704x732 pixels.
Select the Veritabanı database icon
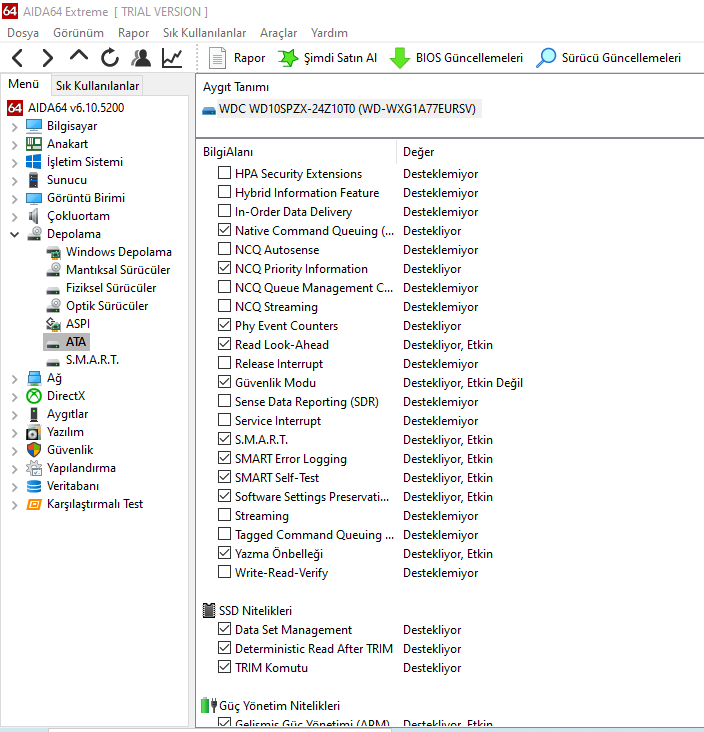coord(34,486)
